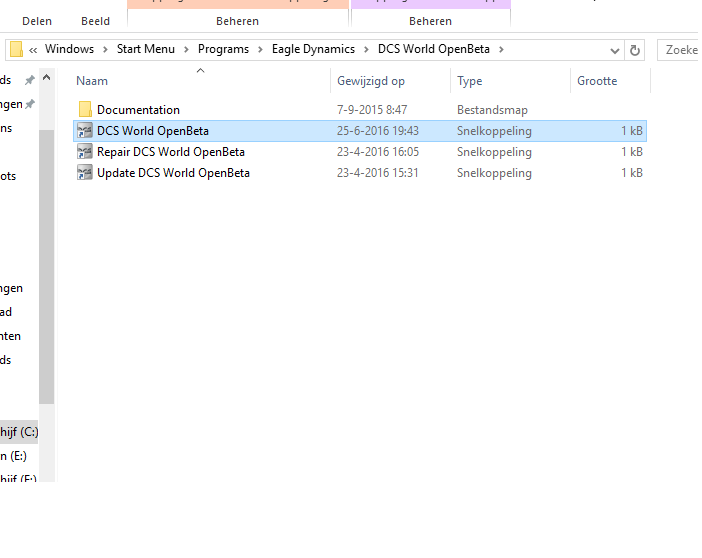Open the Beeld ribbon tab
Image resolution: width=702 pixels, height=558 pixels.
pyautogui.click(x=95, y=21)
